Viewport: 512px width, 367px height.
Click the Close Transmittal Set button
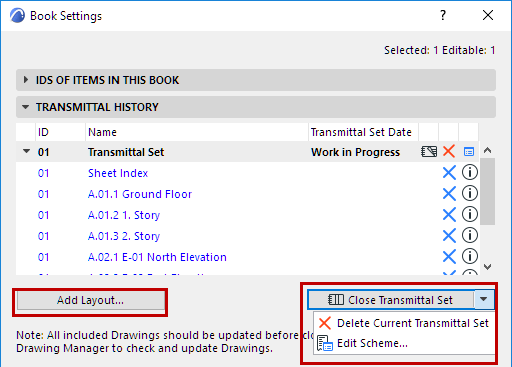[391, 300]
